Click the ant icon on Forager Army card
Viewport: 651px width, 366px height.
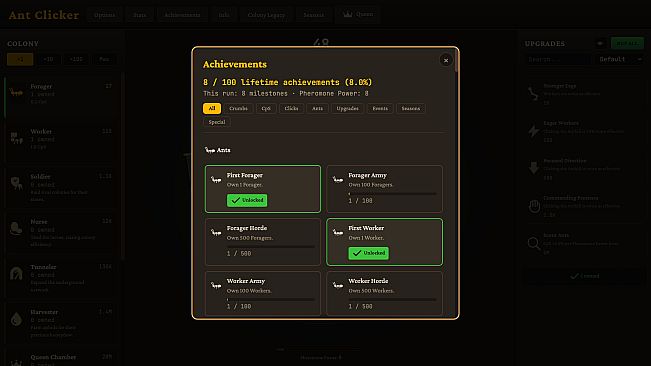click(x=338, y=180)
